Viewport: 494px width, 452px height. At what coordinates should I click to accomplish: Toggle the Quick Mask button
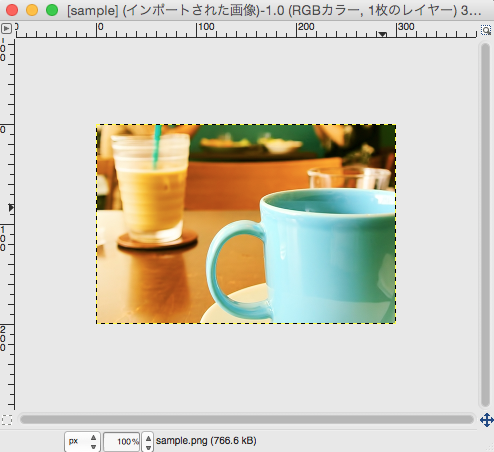[7, 420]
